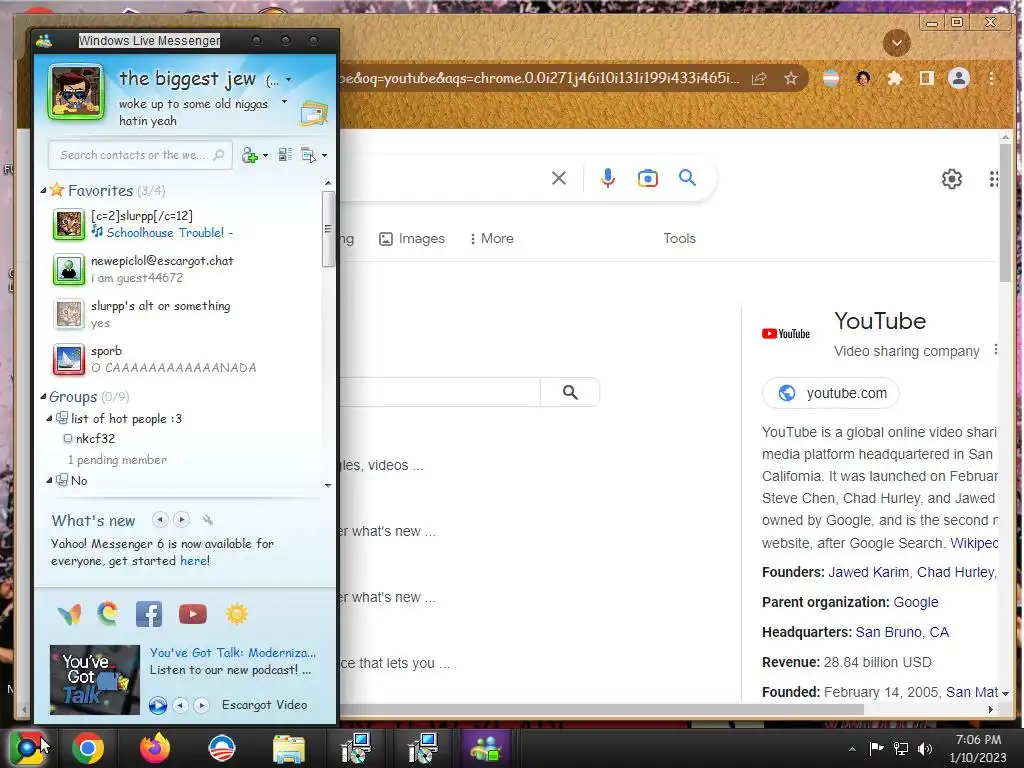1024x768 pixels.
Task: Open the Google More menu
Action: pyautogui.click(x=491, y=238)
